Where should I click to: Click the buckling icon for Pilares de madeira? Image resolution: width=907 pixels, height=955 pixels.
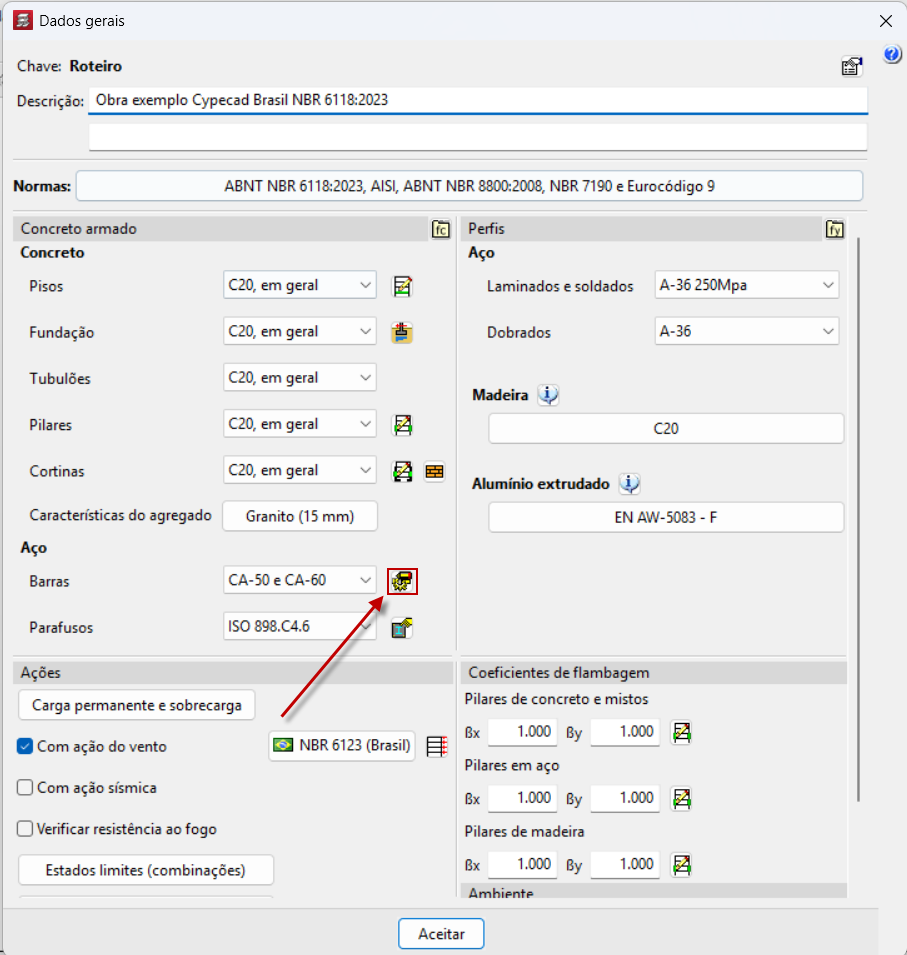pyautogui.click(x=682, y=865)
